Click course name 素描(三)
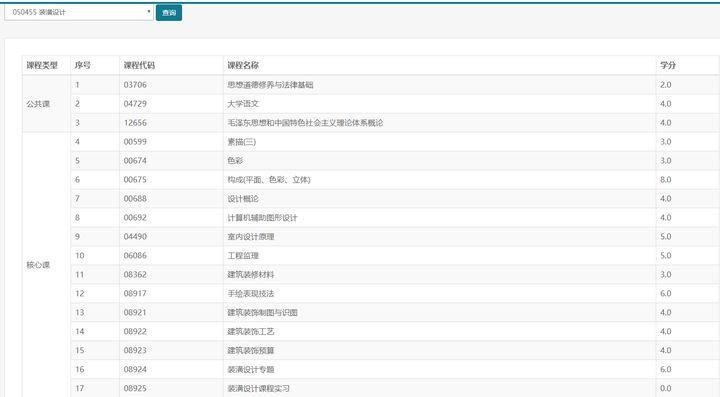The height and width of the screenshot is (397, 720). click(x=242, y=142)
